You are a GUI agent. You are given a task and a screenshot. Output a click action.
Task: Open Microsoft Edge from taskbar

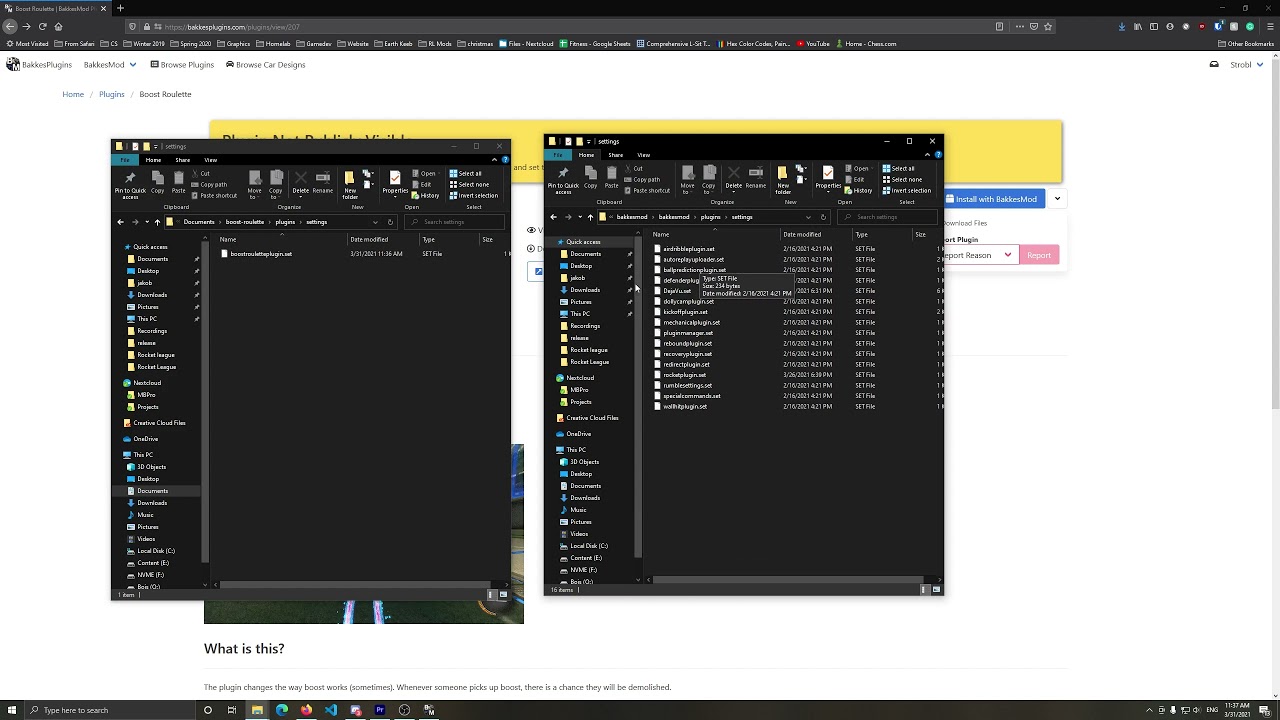click(x=282, y=710)
